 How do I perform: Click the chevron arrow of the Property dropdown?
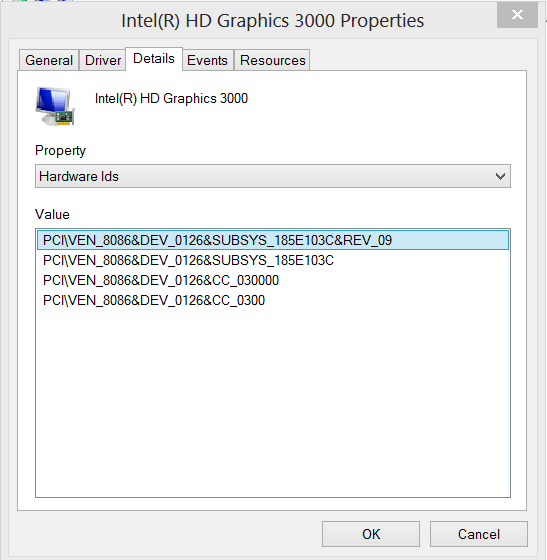coord(500,176)
